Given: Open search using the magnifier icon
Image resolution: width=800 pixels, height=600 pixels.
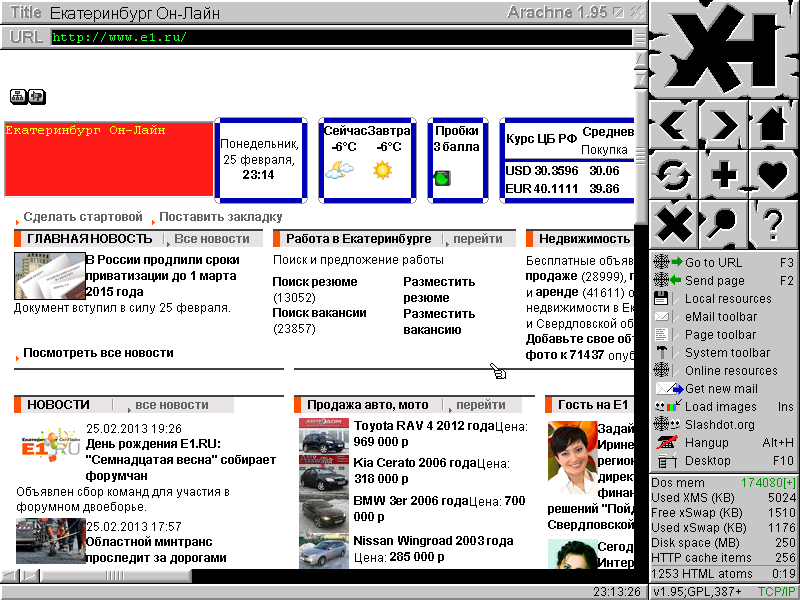Looking at the screenshot, I should [x=723, y=224].
